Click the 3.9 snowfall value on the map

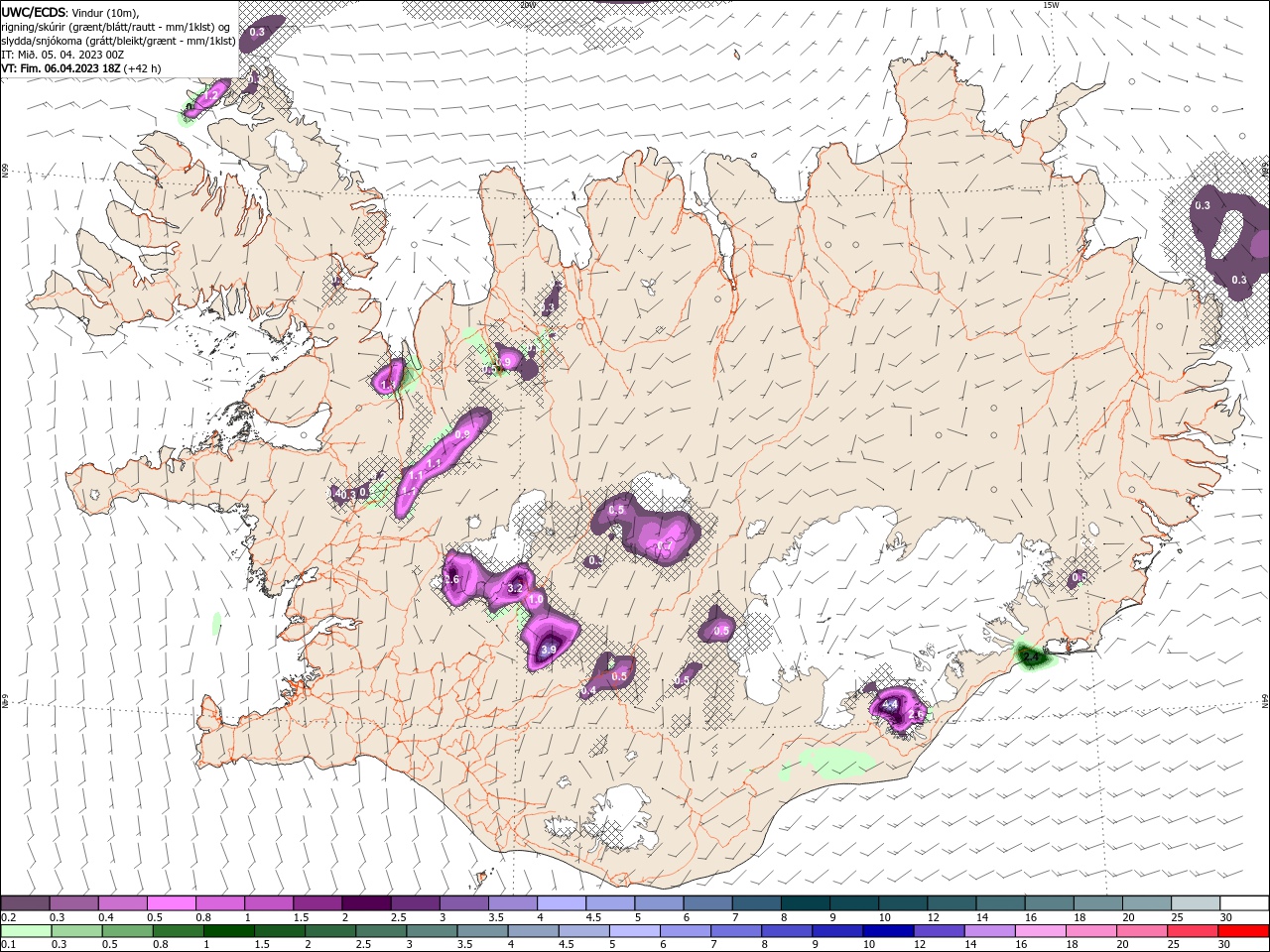coord(550,651)
